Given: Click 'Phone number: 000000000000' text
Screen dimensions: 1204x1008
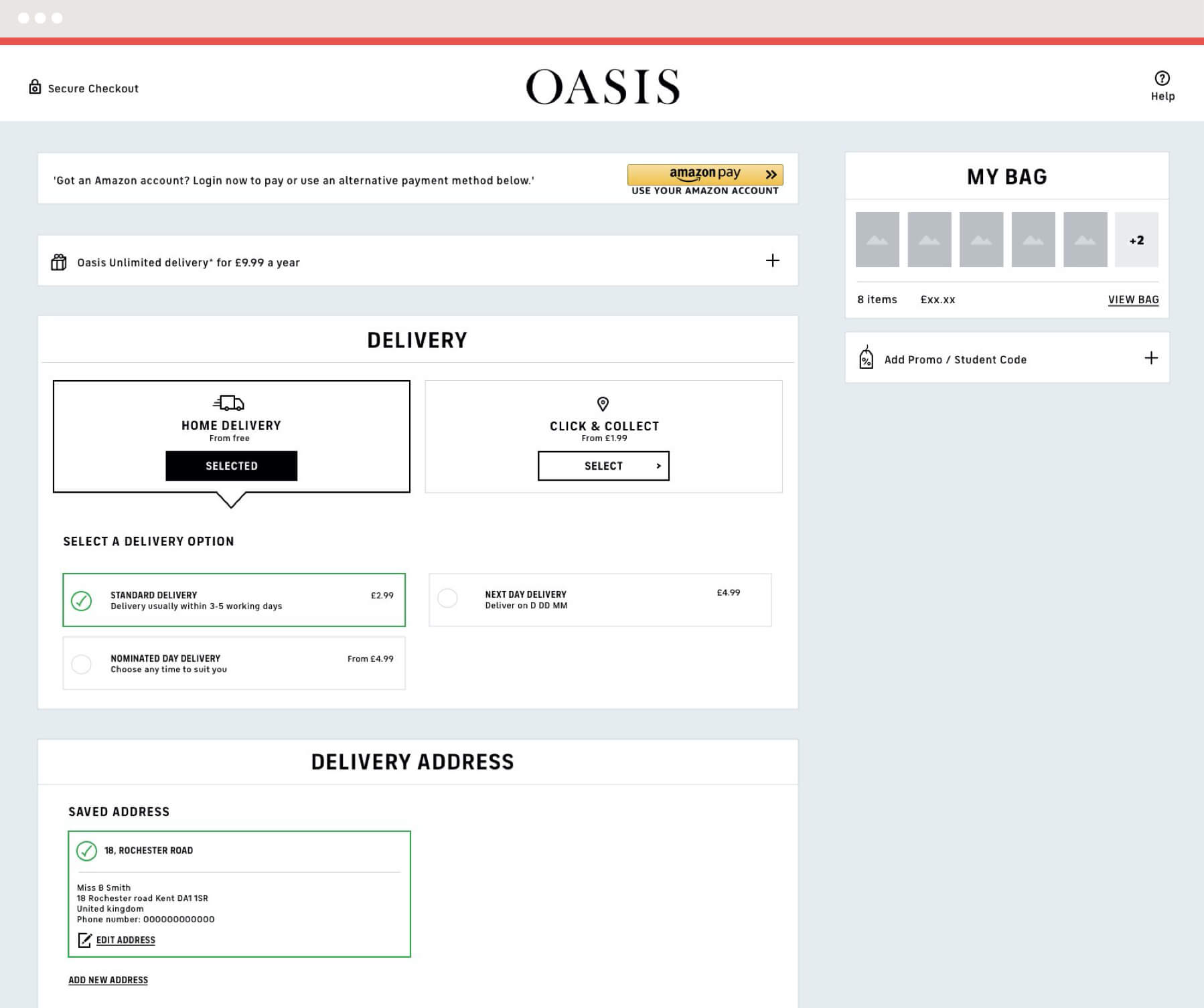Looking at the screenshot, I should 145,919.
